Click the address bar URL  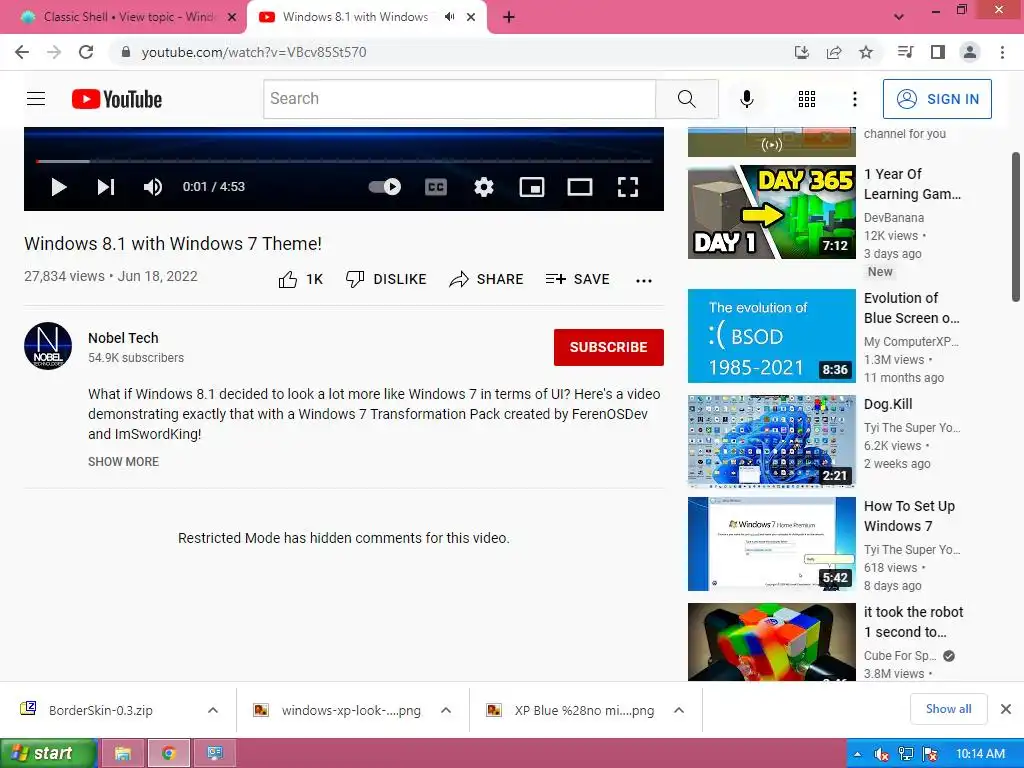pyautogui.click(x=253, y=52)
